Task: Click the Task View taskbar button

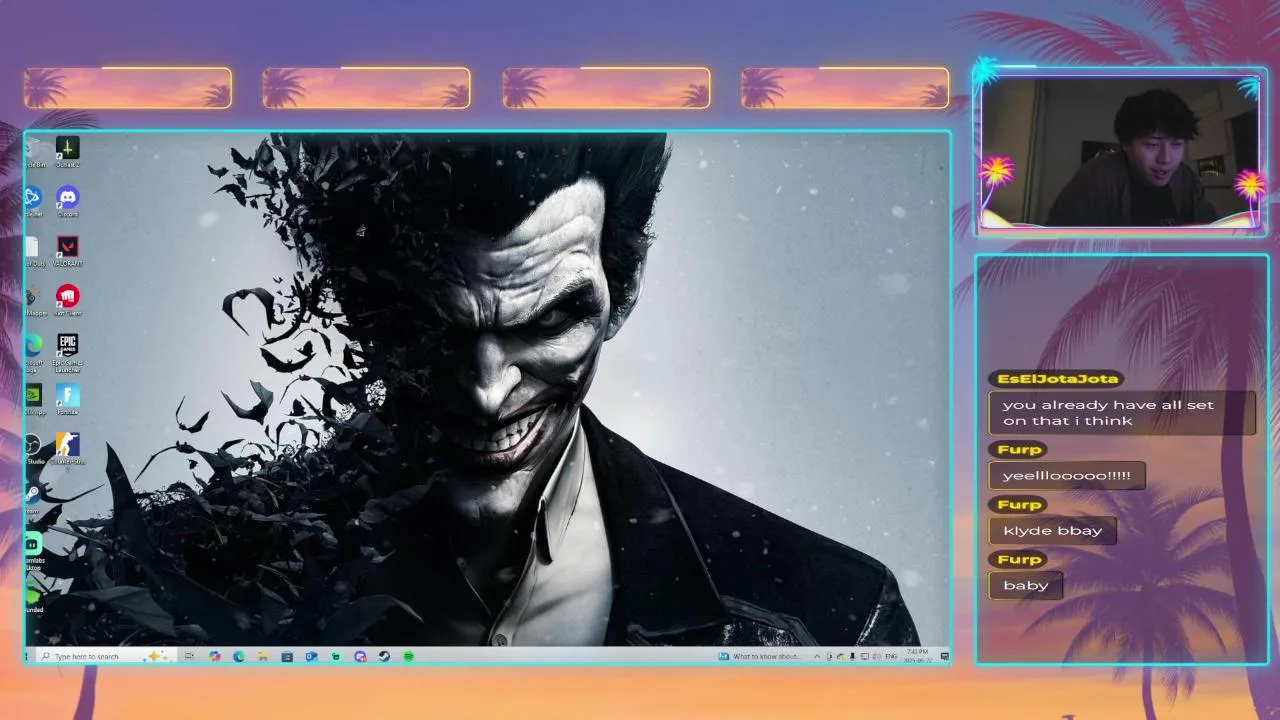Action: coord(189,656)
